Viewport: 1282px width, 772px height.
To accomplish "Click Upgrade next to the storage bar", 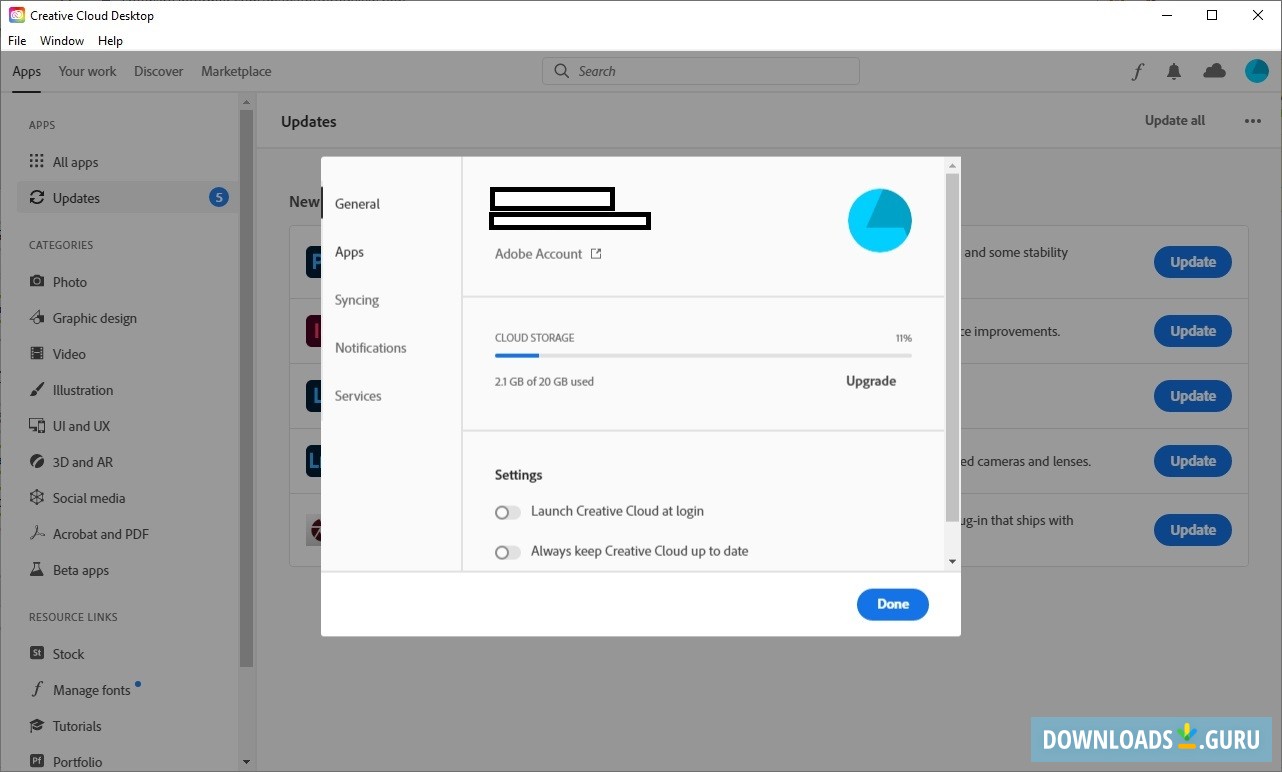I will point(869,380).
